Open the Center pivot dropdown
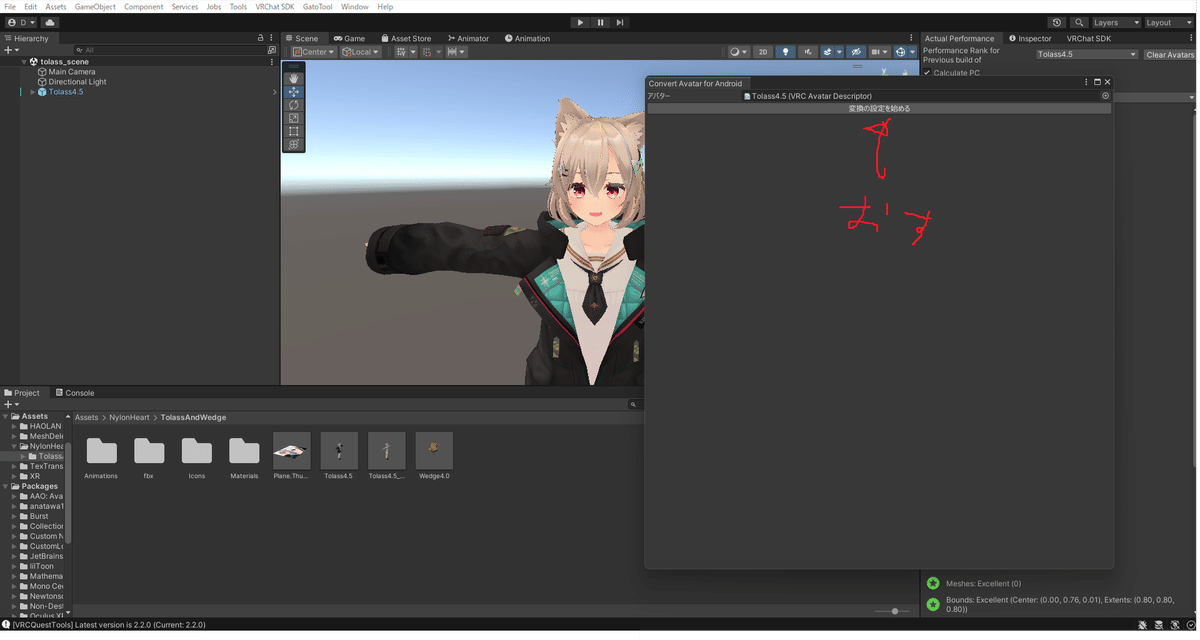The height and width of the screenshot is (640, 1200). point(314,52)
